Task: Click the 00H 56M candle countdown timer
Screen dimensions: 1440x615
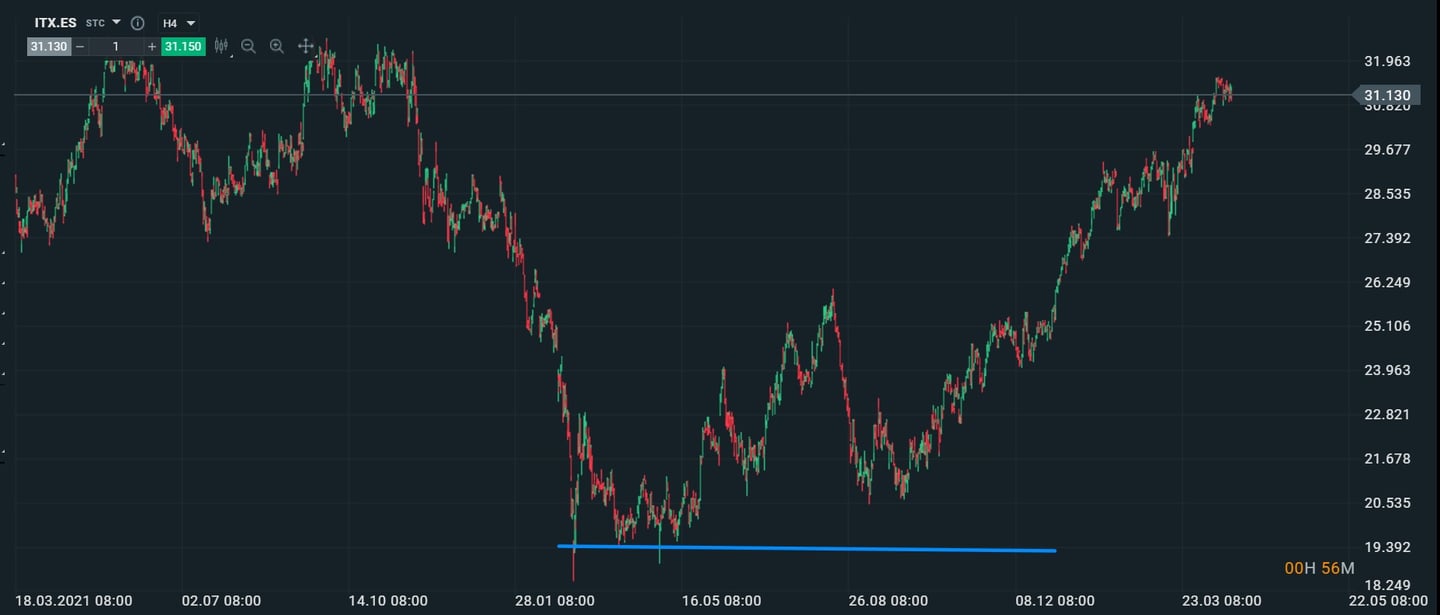Action: 1319,568
